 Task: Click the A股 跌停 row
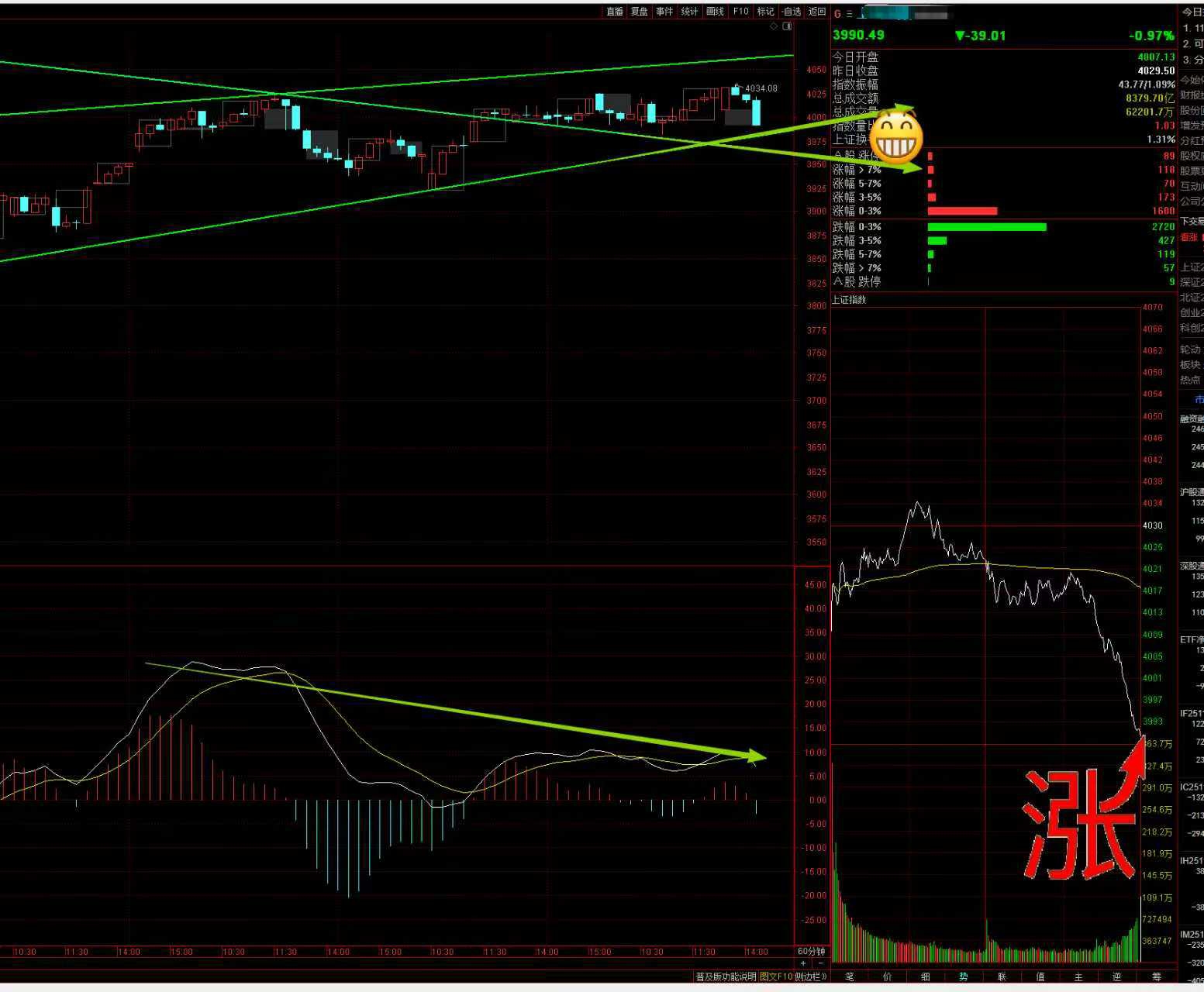pyautogui.click(x=1004, y=281)
